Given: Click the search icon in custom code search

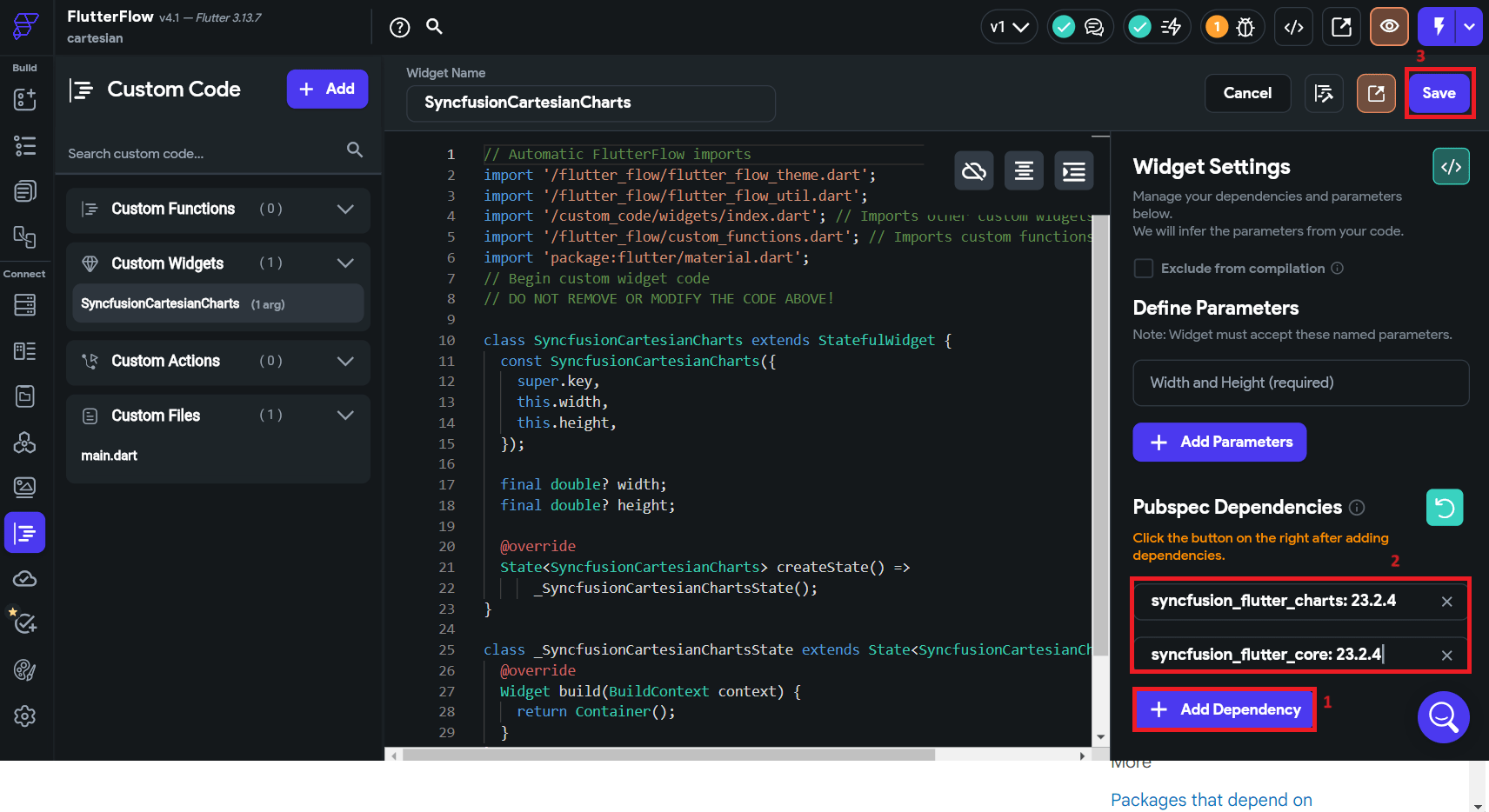Looking at the screenshot, I should pos(355,150).
